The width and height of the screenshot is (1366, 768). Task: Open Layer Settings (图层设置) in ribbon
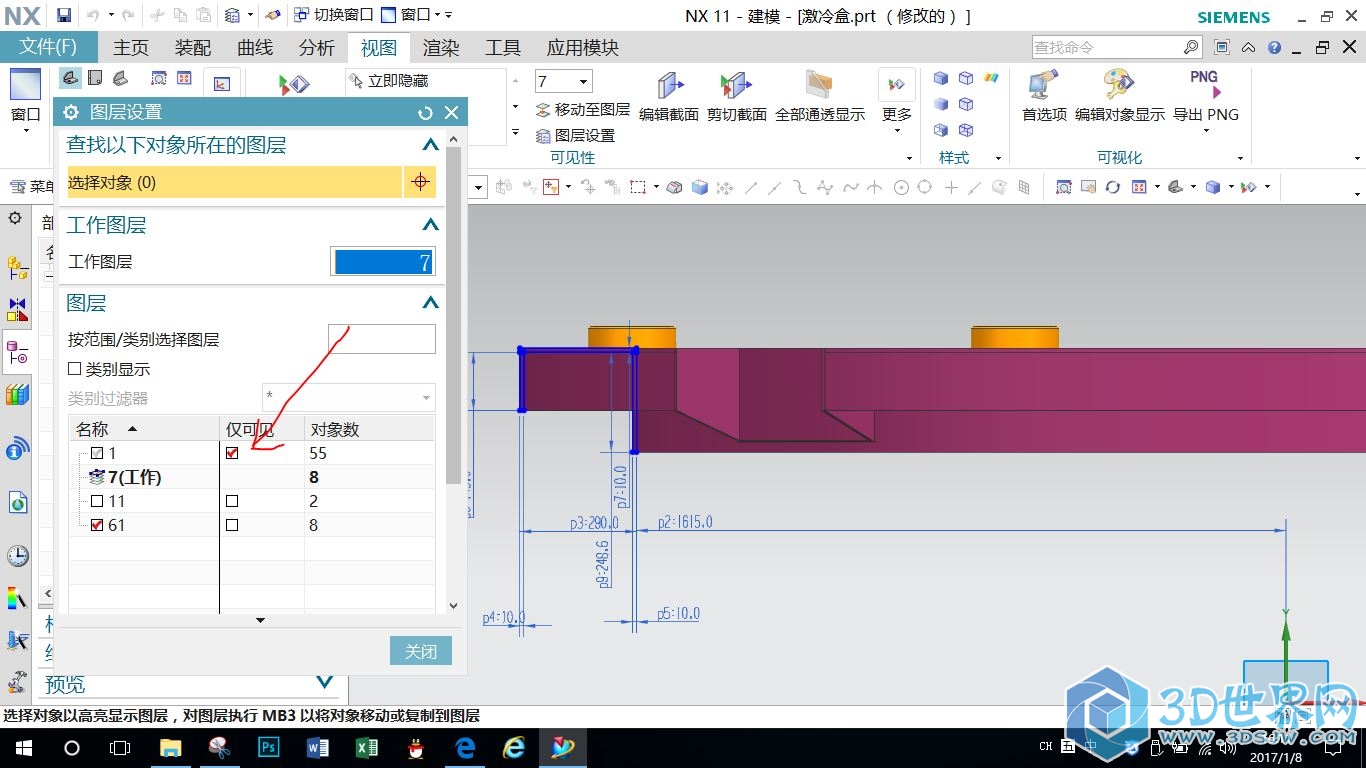point(576,136)
